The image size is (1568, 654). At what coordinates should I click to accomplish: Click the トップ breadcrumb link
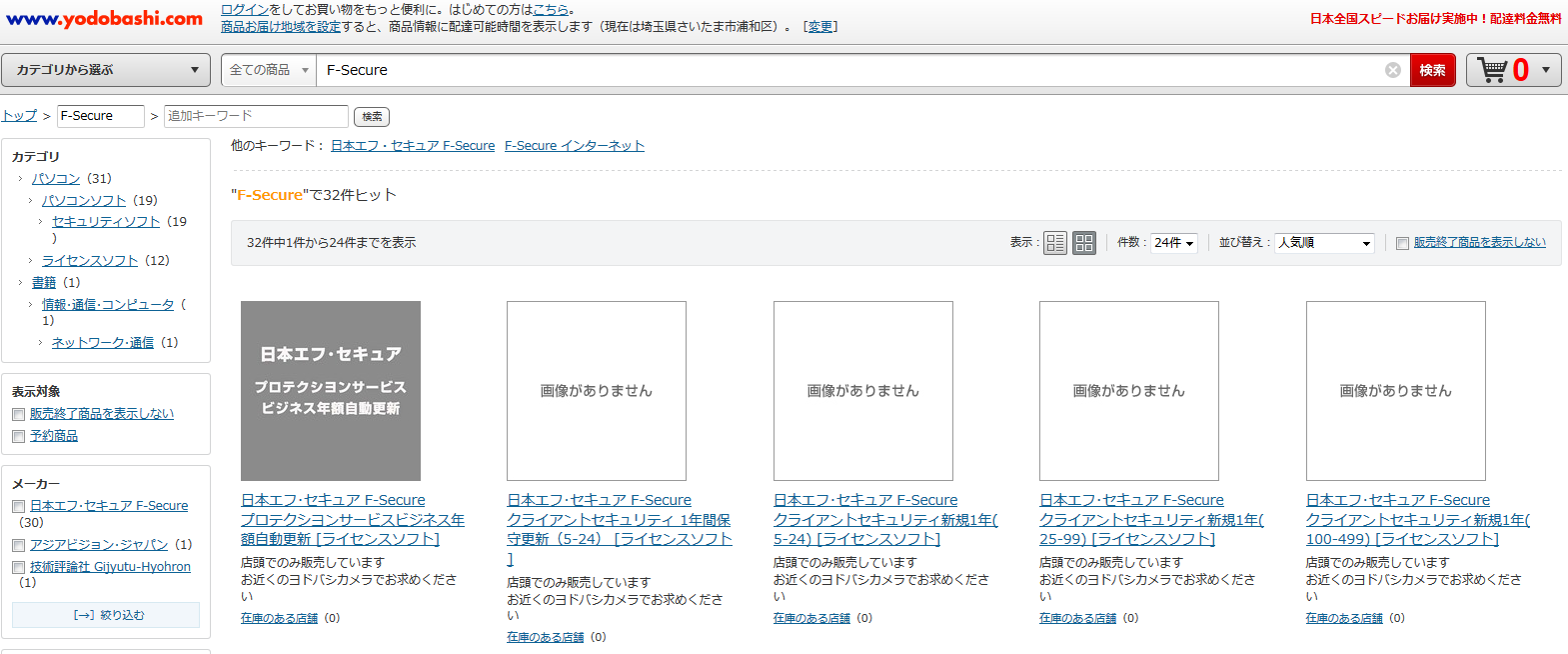pos(19,116)
